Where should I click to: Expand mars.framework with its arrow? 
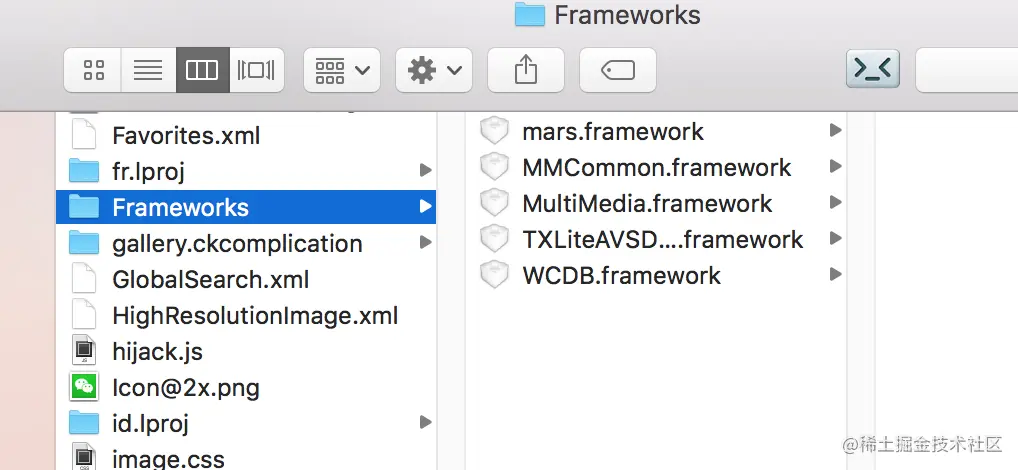836,130
